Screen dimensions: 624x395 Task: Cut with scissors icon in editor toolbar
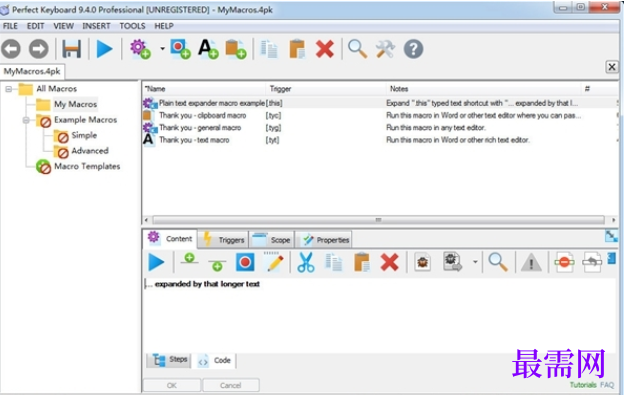[306, 263]
